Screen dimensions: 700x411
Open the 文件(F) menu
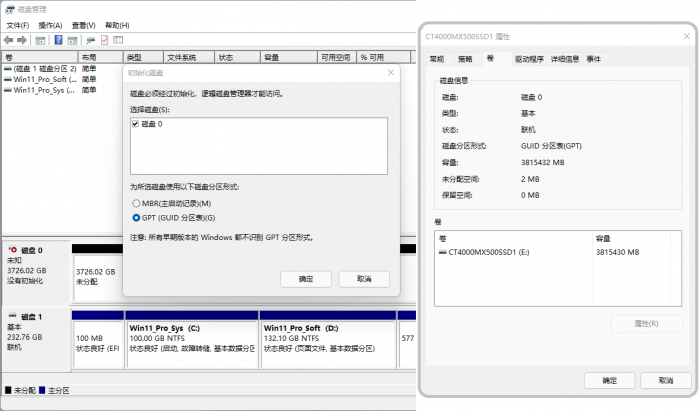click(x=17, y=25)
